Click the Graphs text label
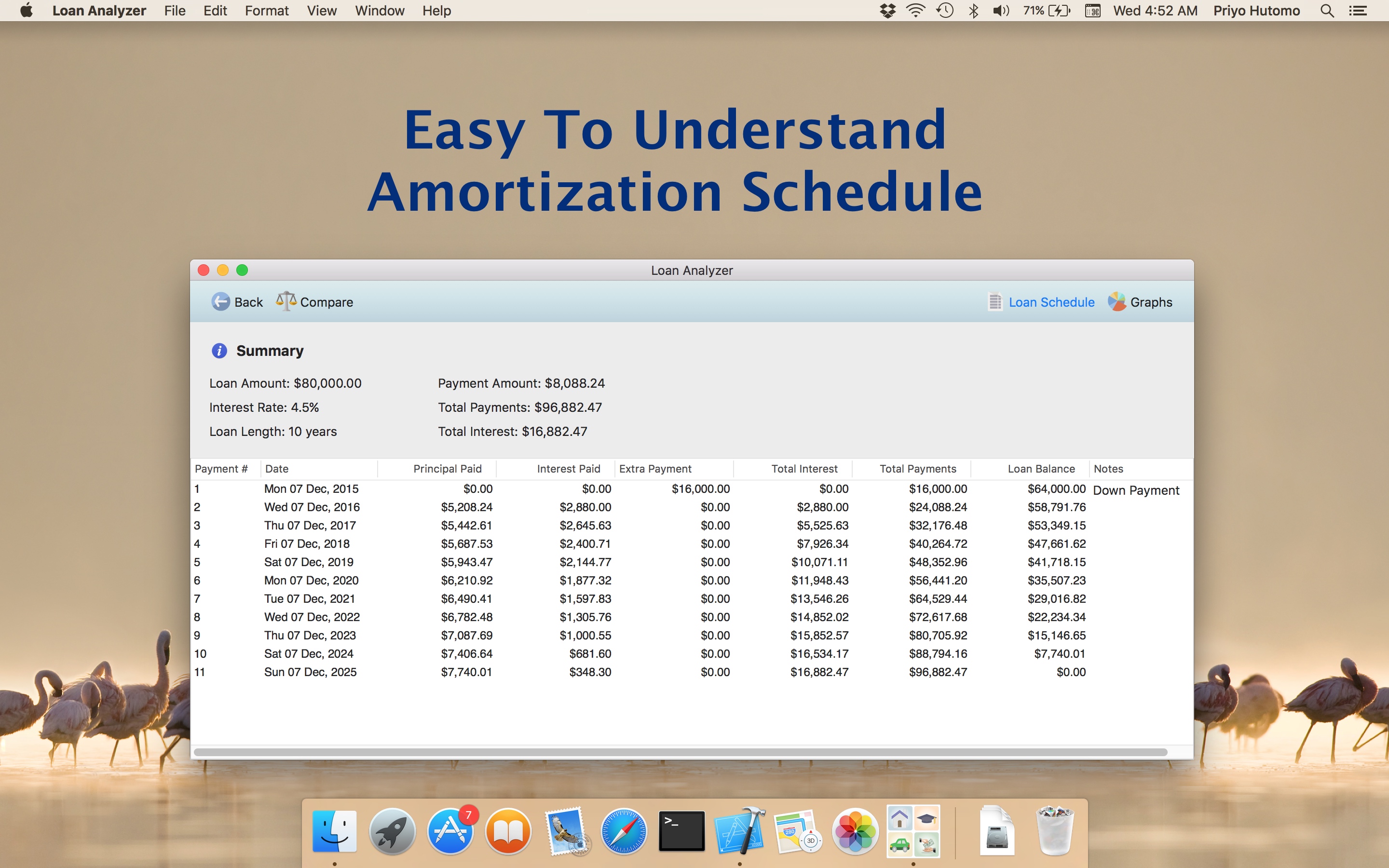The height and width of the screenshot is (868, 1389). tap(1151, 302)
